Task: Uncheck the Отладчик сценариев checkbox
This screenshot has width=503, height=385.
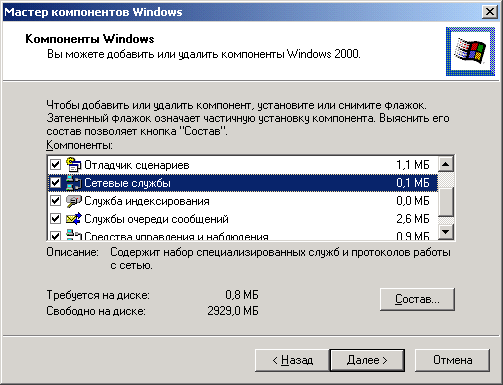Action: click(x=55, y=165)
